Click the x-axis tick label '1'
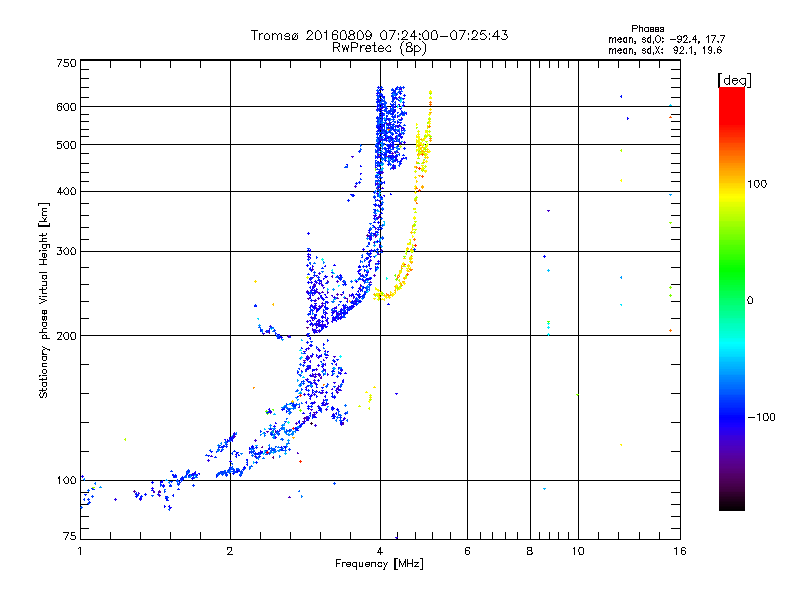 point(80,551)
